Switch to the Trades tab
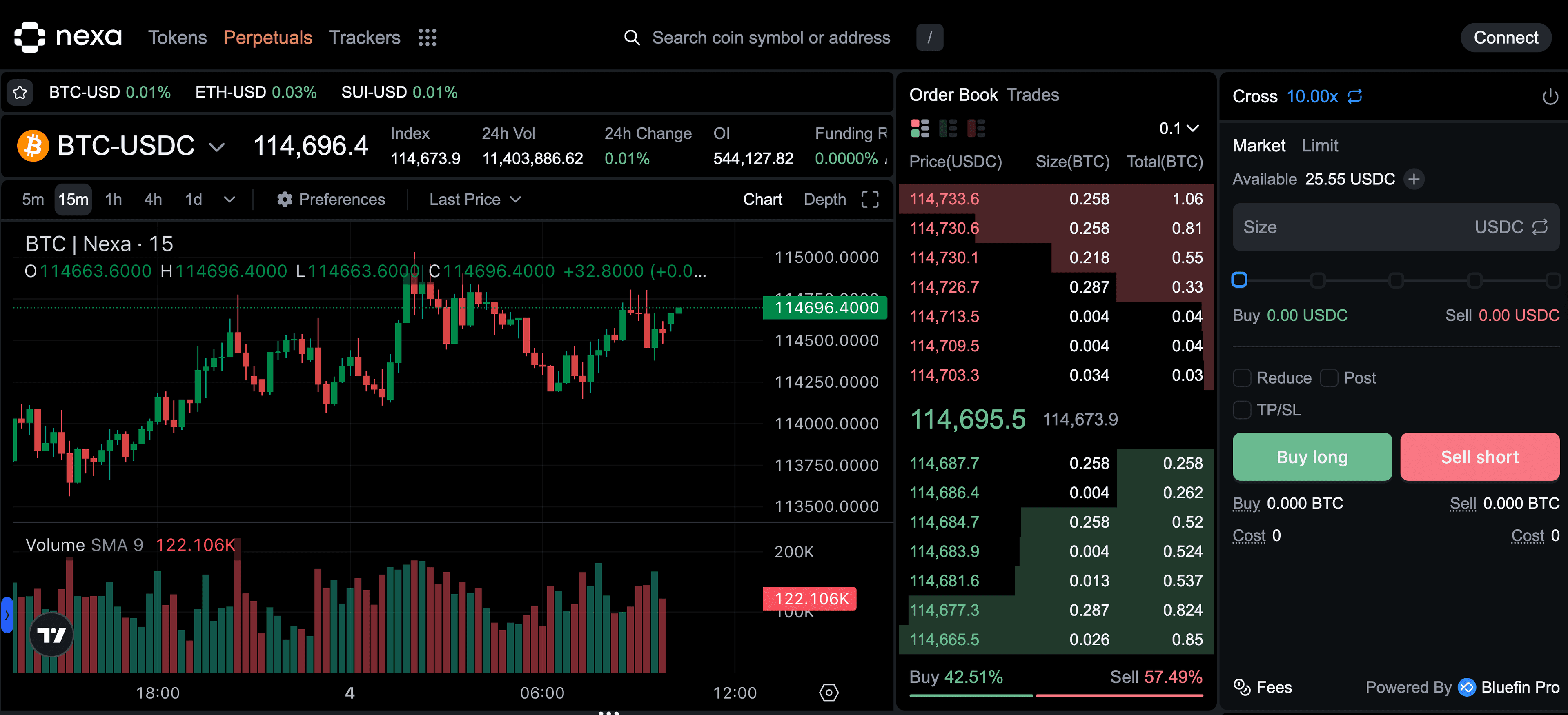Viewport: 1568px width, 715px height. click(x=1032, y=95)
